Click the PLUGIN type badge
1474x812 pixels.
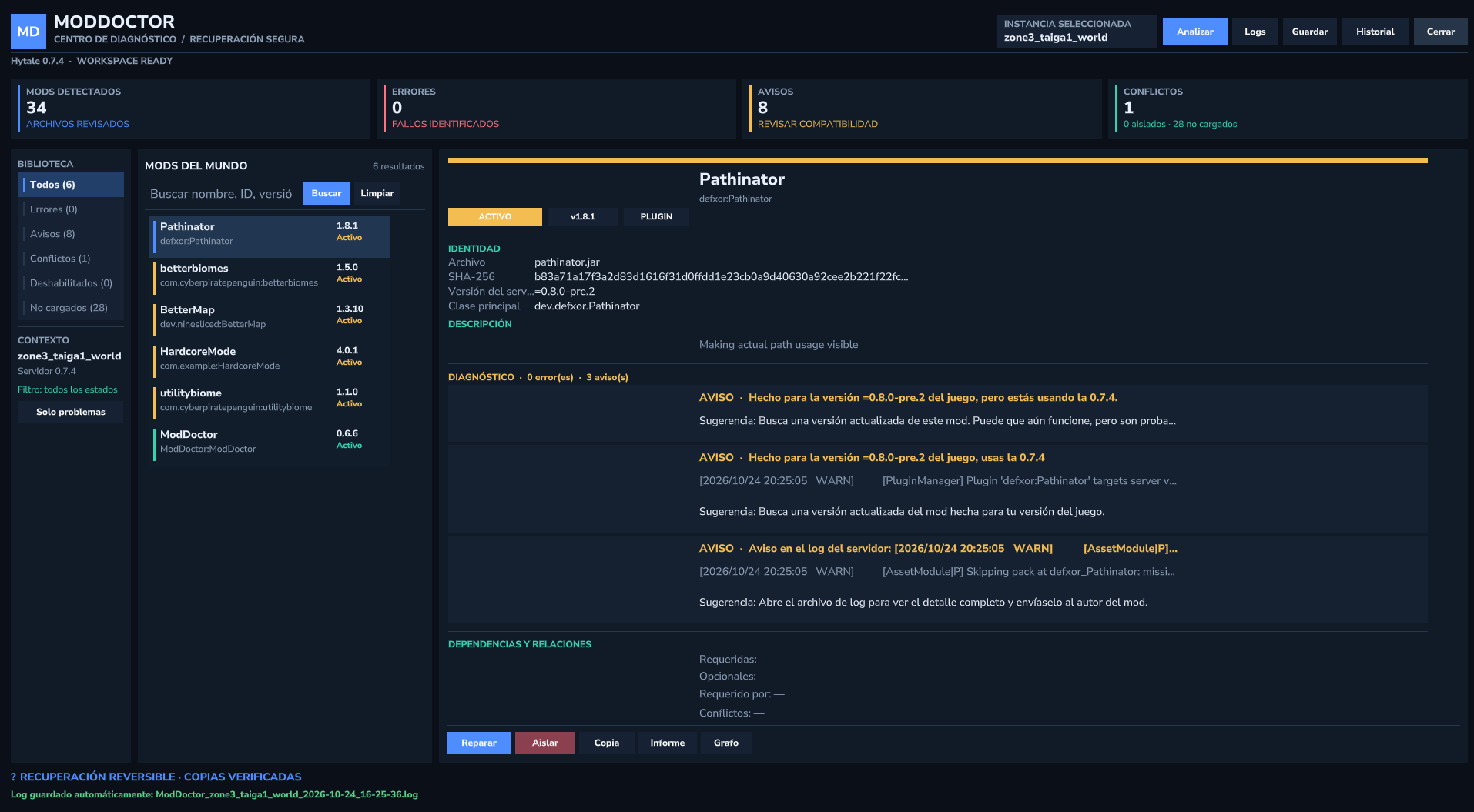(656, 217)
